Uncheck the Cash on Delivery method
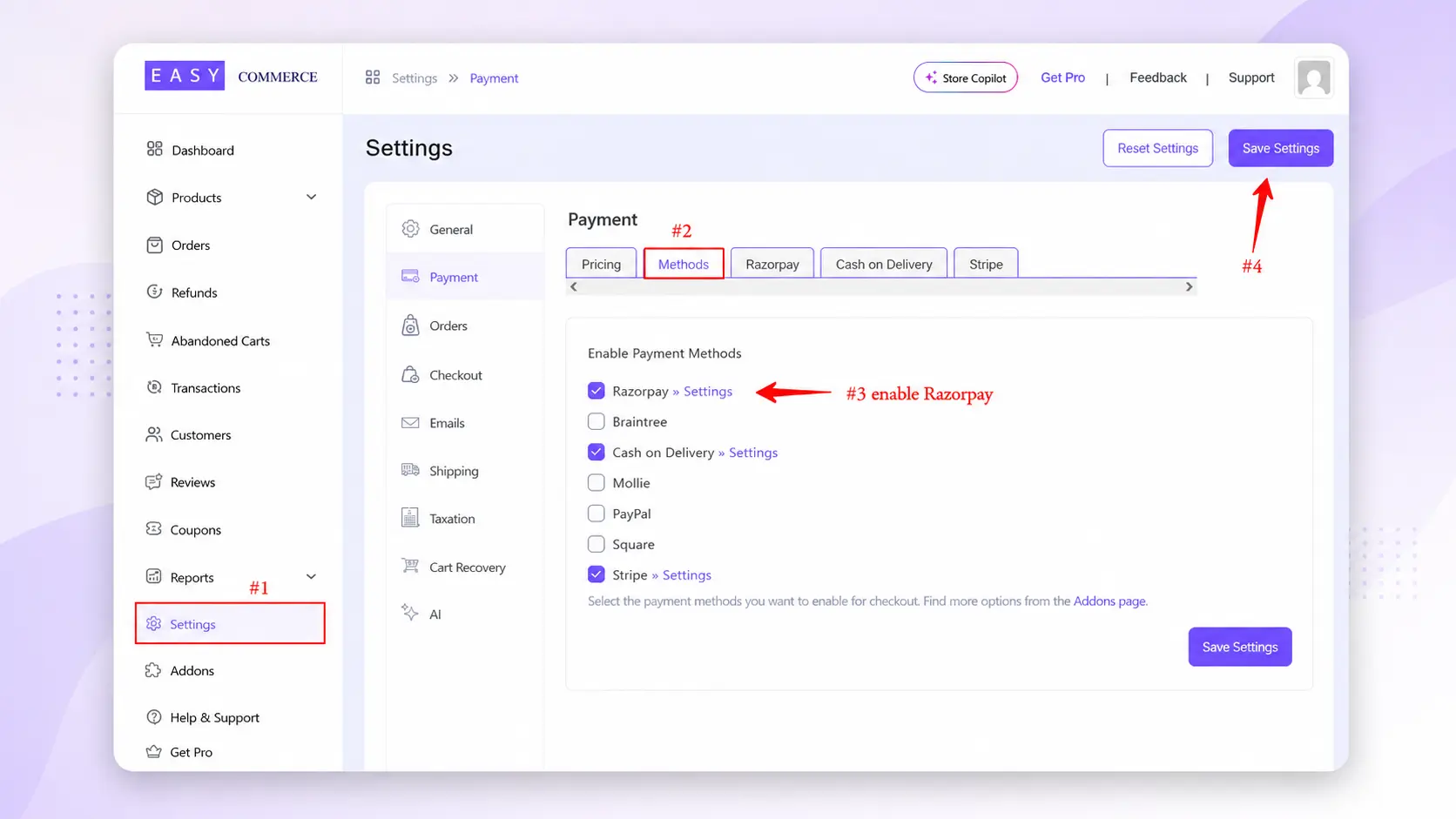Image resolution: width=1456 pixels, height=819 pixels. [x=597, y=452]
